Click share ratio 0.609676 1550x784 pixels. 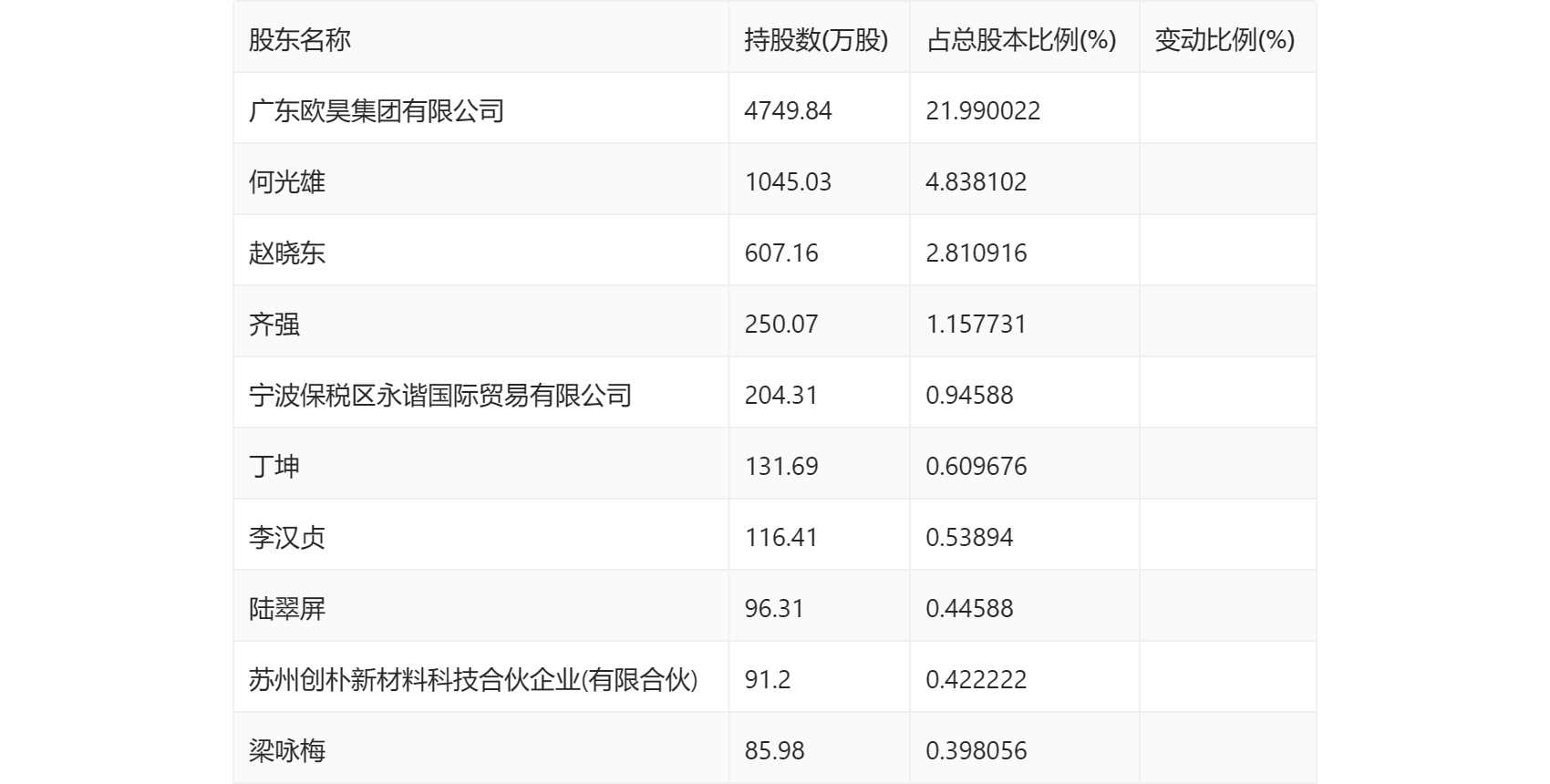click(976, 467)
